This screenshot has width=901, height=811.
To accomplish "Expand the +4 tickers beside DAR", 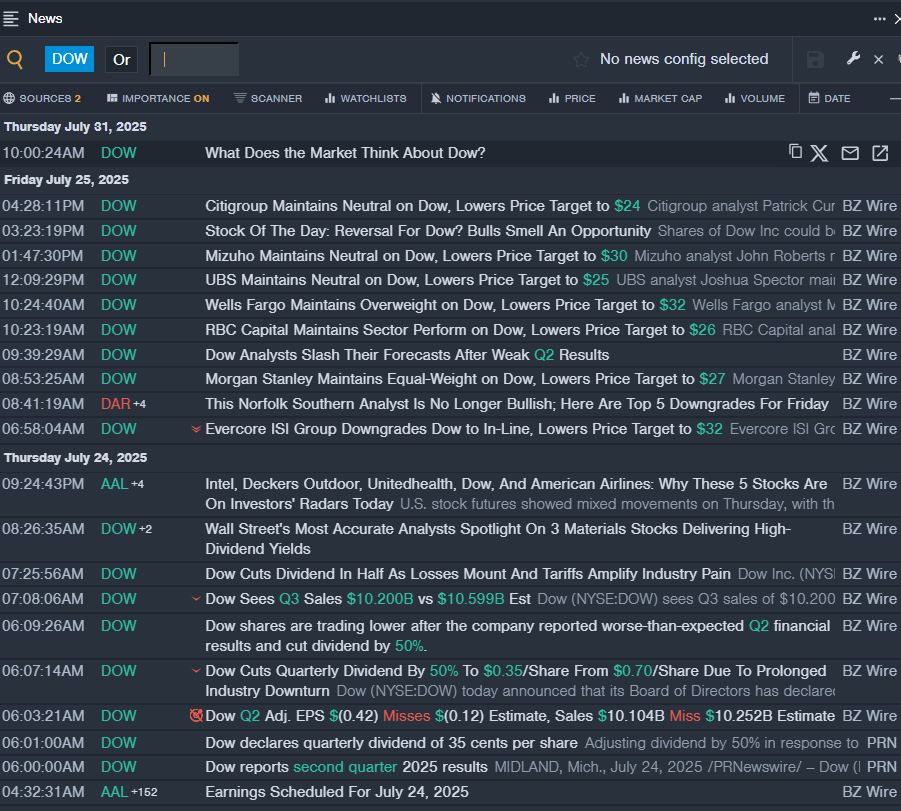I will (140, 404).
